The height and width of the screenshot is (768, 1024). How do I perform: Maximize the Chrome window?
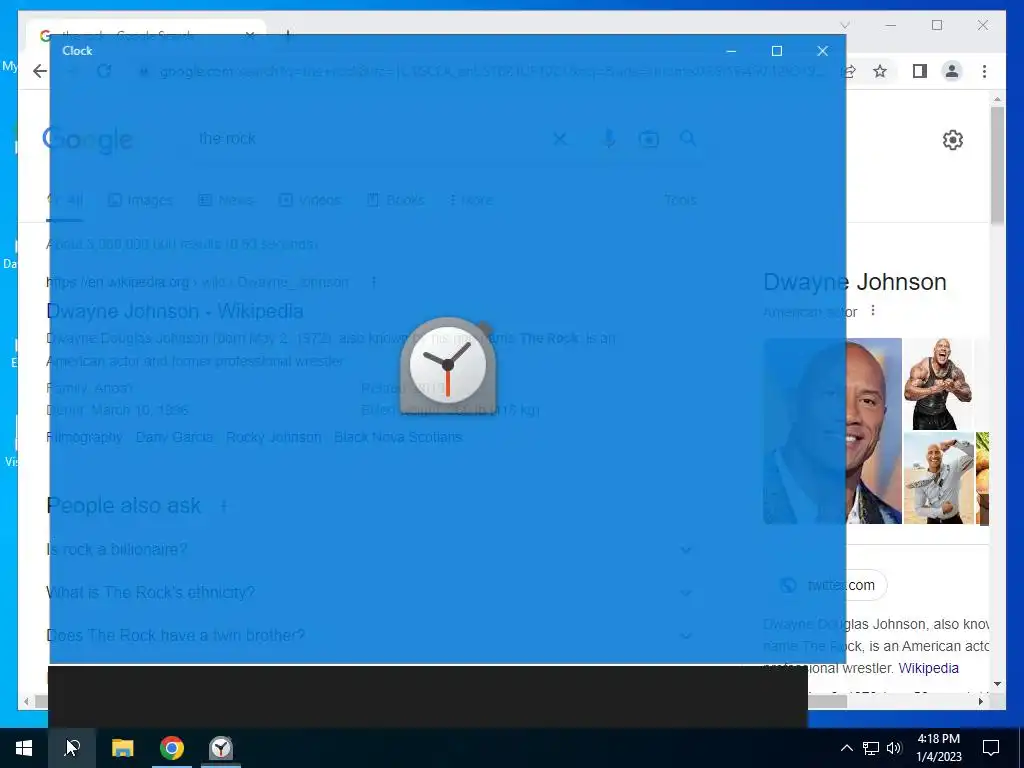point(937,25)
